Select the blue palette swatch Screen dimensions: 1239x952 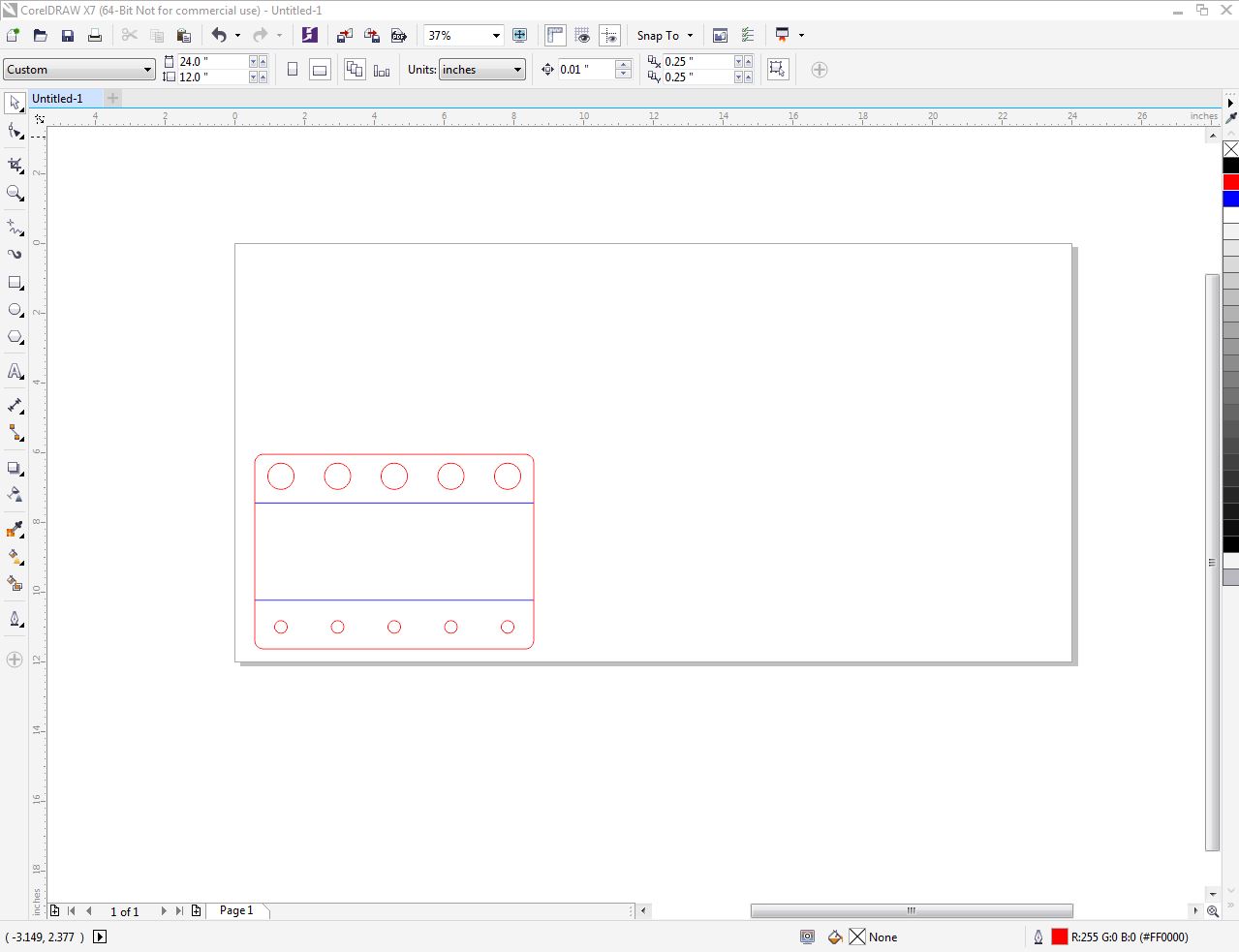[x=1230, y=199]
